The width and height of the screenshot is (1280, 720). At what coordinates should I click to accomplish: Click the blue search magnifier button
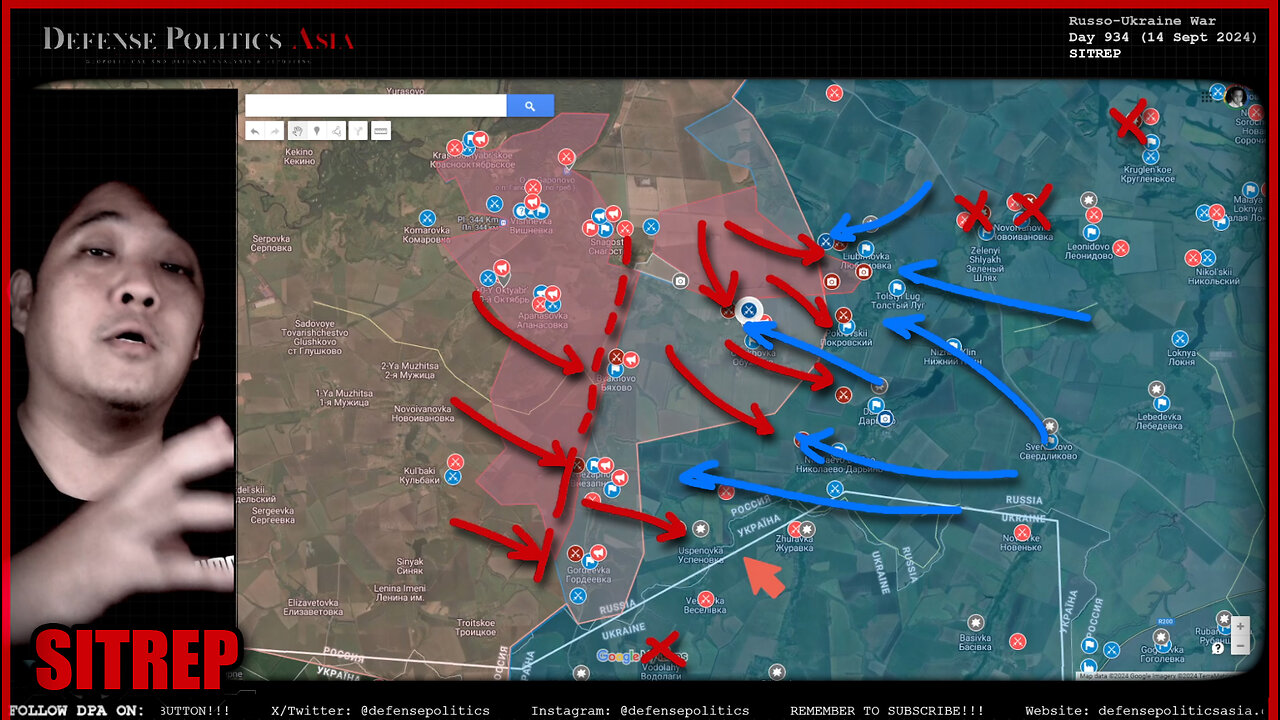click(530, 106)
